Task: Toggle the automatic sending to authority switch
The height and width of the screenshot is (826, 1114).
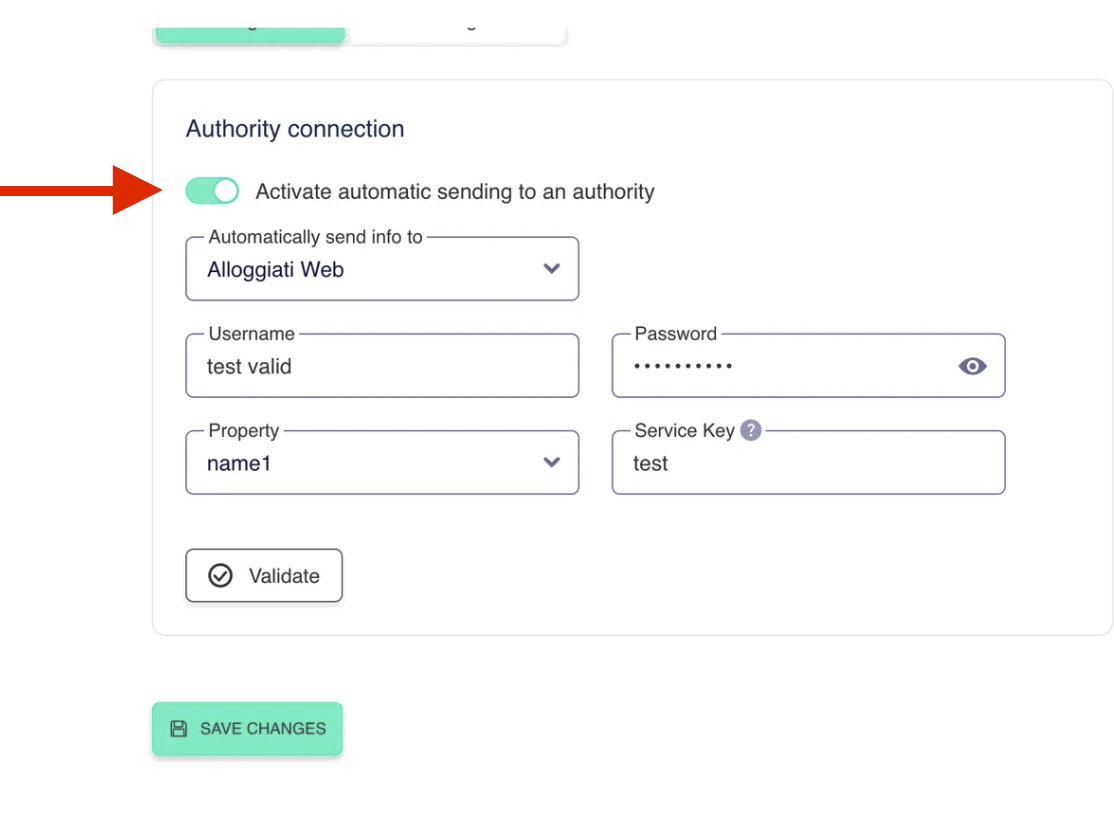Action: coord(212,191)
